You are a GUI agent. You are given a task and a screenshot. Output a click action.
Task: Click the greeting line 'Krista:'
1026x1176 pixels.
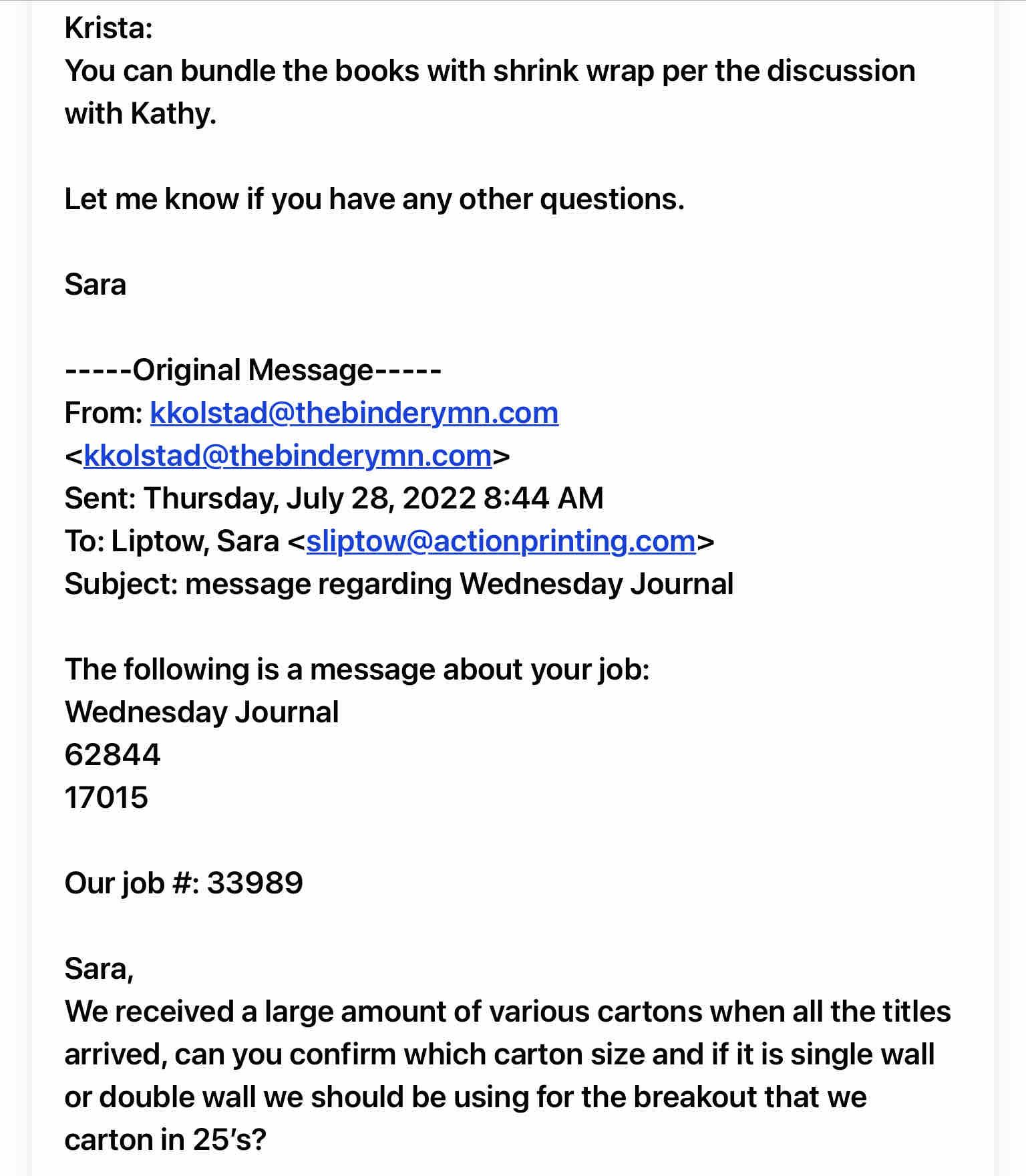click(x=109, y=28)
